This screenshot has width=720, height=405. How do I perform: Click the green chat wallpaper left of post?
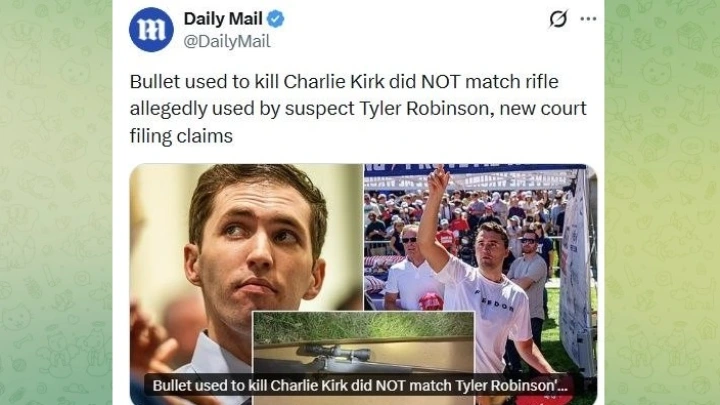[x=56, y=202]
